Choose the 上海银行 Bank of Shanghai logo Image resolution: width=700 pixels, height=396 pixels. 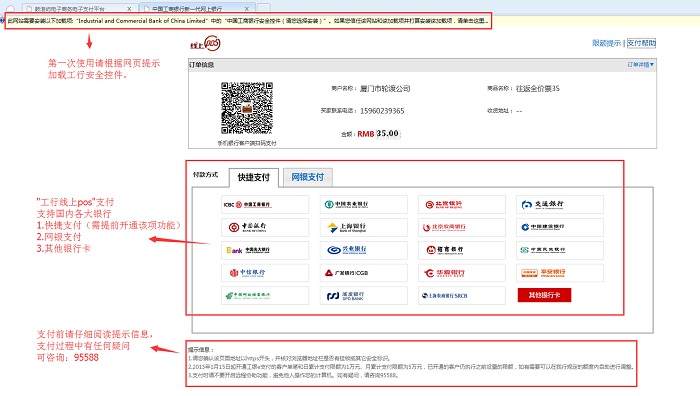pyautogui.click(x=363, y=227)
